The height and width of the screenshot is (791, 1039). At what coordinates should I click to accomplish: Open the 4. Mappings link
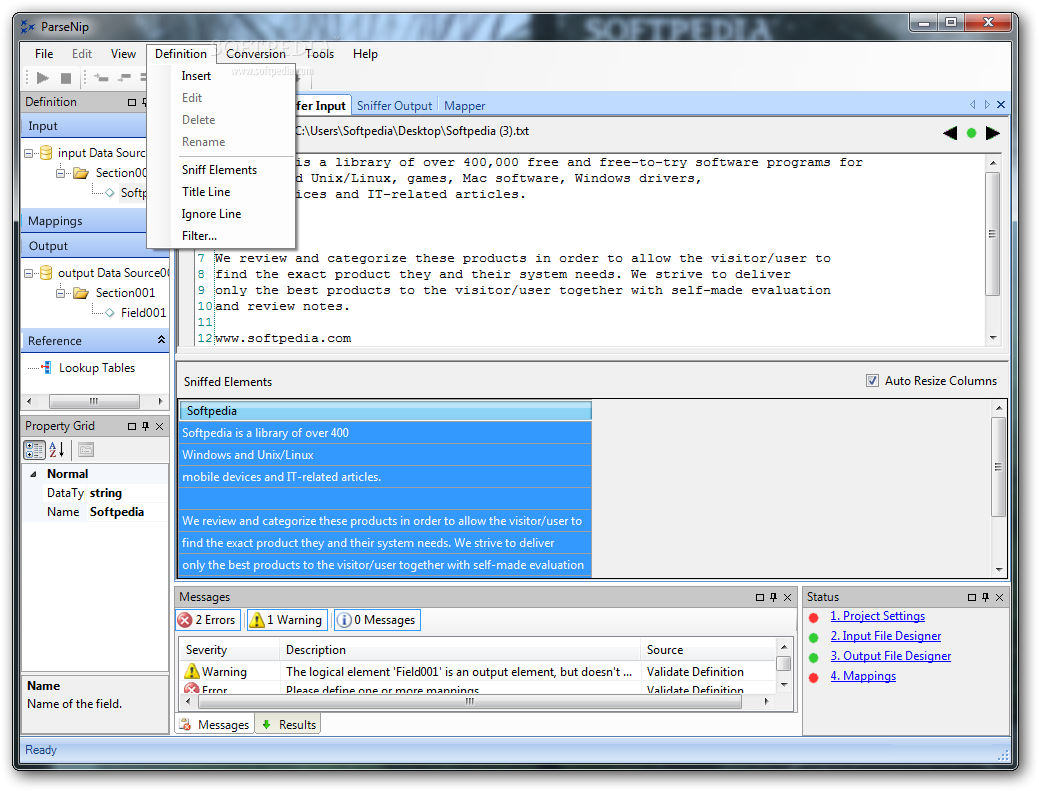pyautogui.click(x=863, y=676)
